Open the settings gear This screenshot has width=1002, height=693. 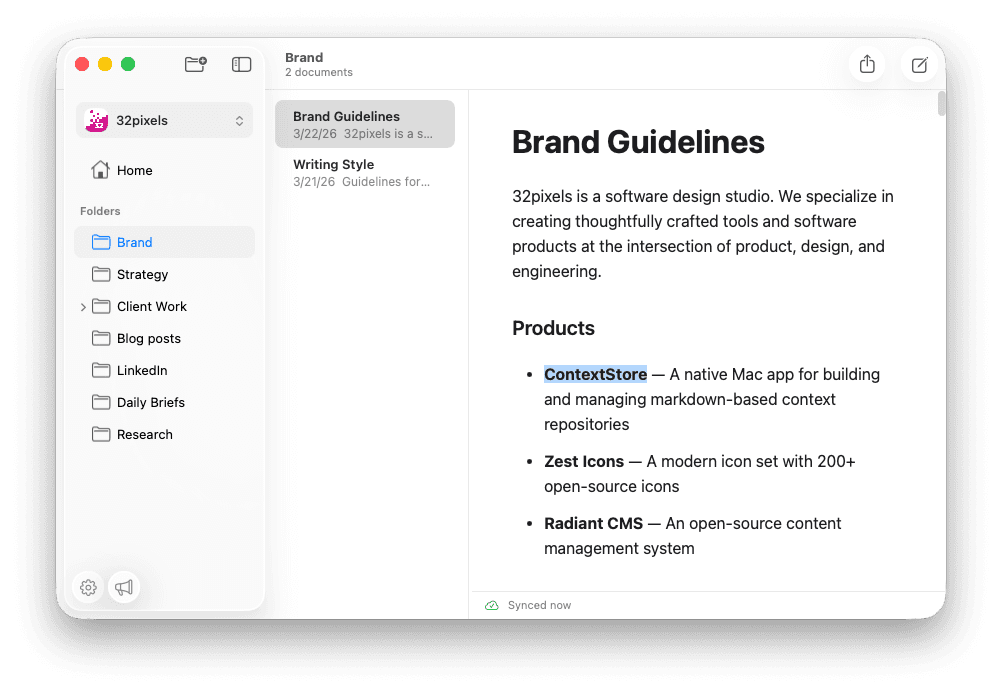(x=88, y=588)
